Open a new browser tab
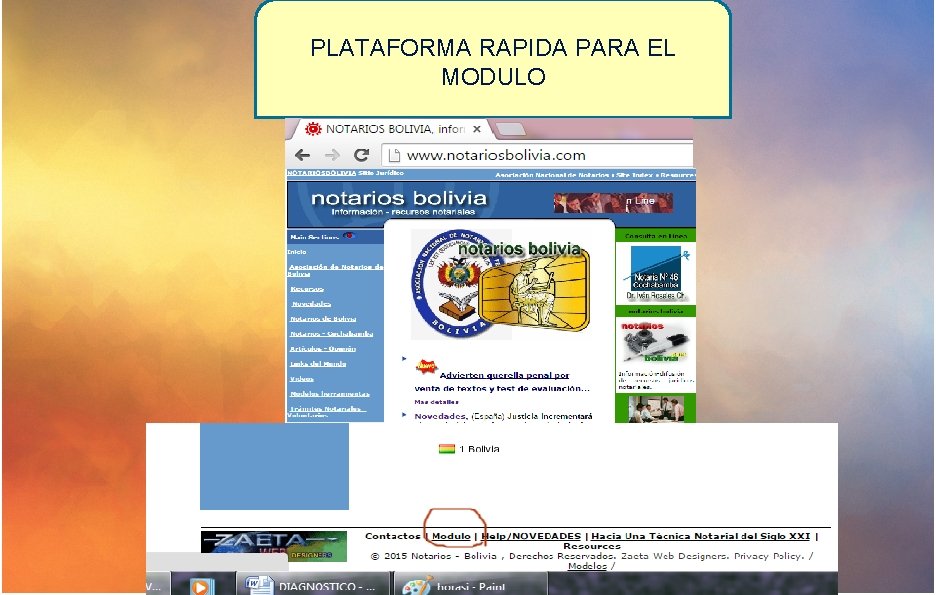Viewport: 936px width, 595px height. [510, 129]
